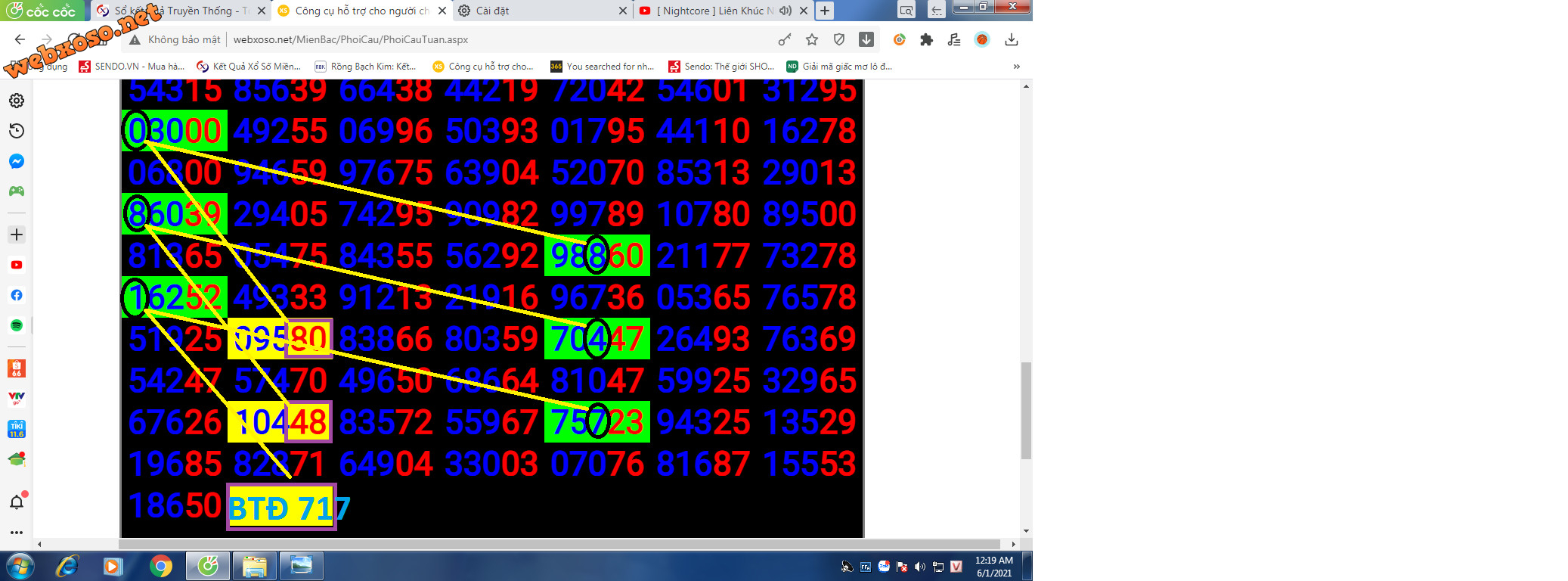The image size is (1568, 581).
Task: Click the Spotify sidebar icon
Action: (x=17, y=325)
